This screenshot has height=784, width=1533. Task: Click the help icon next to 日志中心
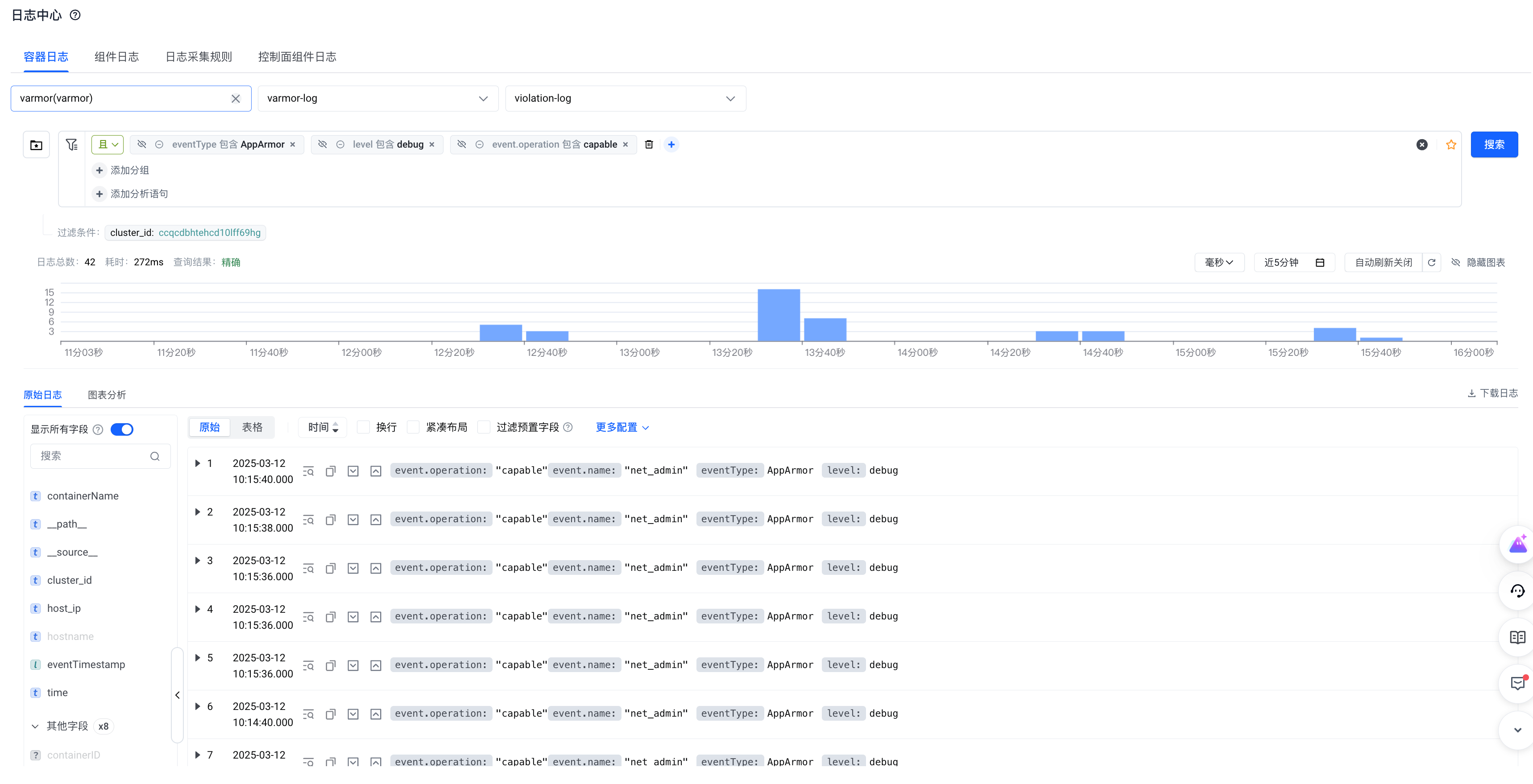click(x=75, y=15)
